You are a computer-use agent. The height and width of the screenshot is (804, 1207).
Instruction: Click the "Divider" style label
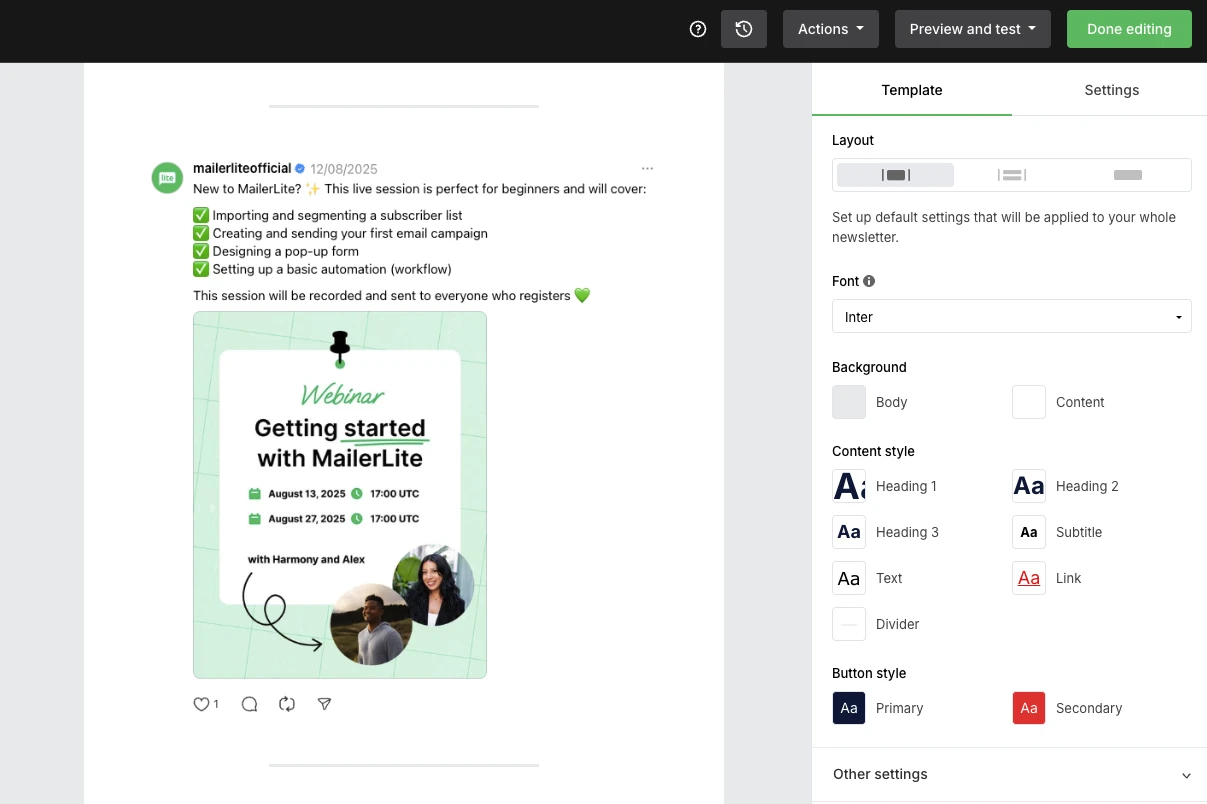pyautogui.click(x=897, y=624)
